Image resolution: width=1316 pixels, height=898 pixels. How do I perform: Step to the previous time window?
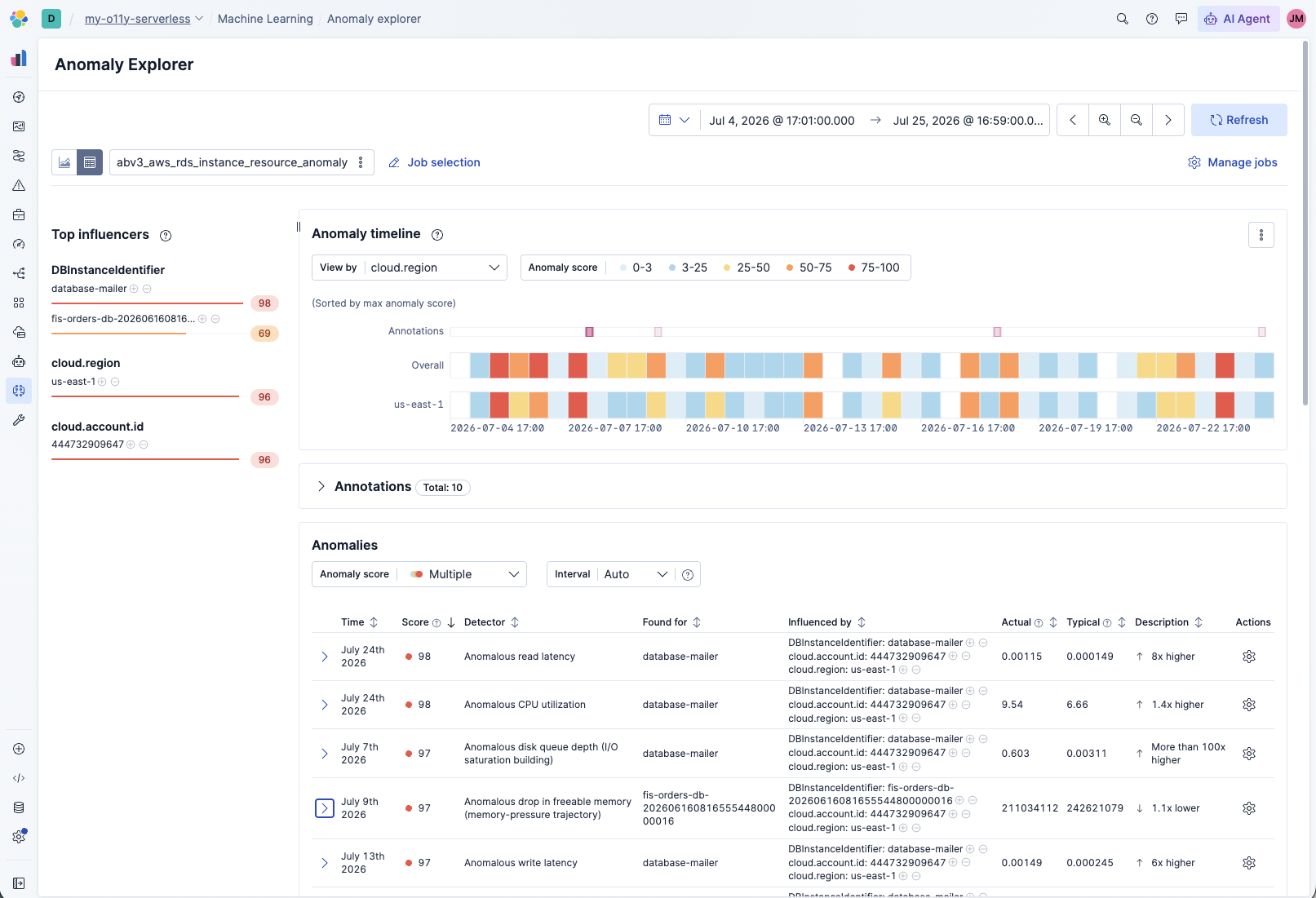pos(1073,120)
